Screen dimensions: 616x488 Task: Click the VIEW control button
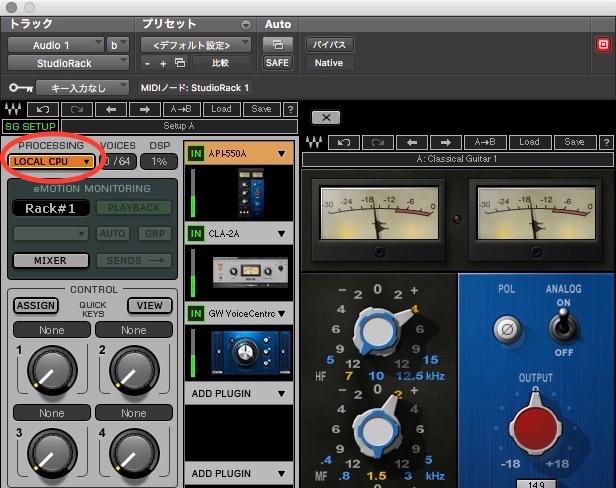150,306
